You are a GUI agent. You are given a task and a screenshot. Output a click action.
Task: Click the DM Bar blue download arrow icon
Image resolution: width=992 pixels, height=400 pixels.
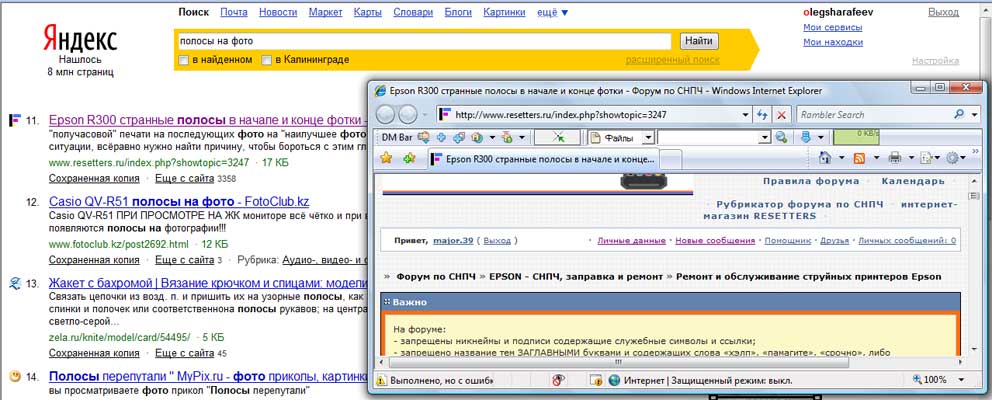(x=806, y=137)
